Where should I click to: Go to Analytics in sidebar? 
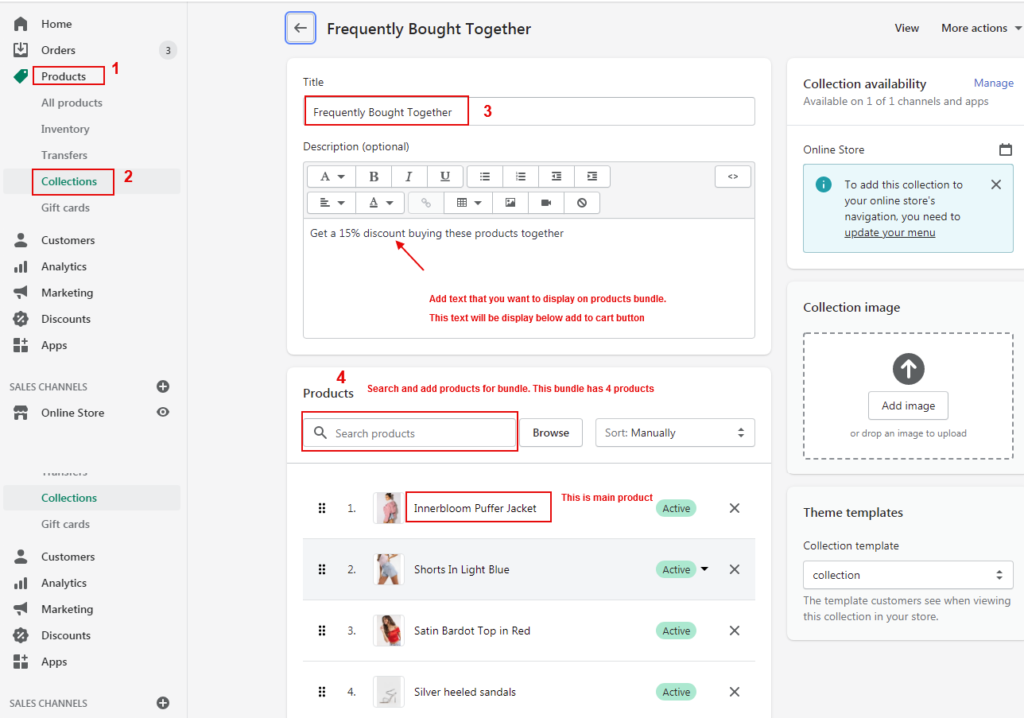coord(64,267)
